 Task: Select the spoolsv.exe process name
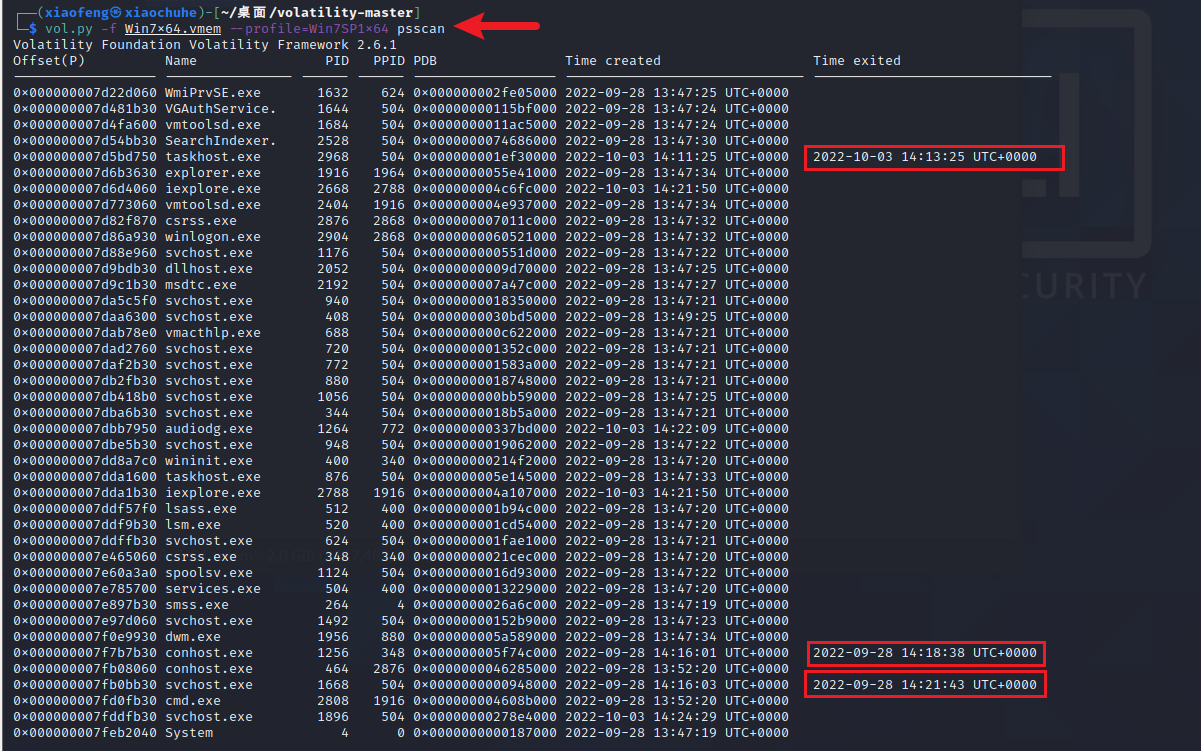click(209, 573)
